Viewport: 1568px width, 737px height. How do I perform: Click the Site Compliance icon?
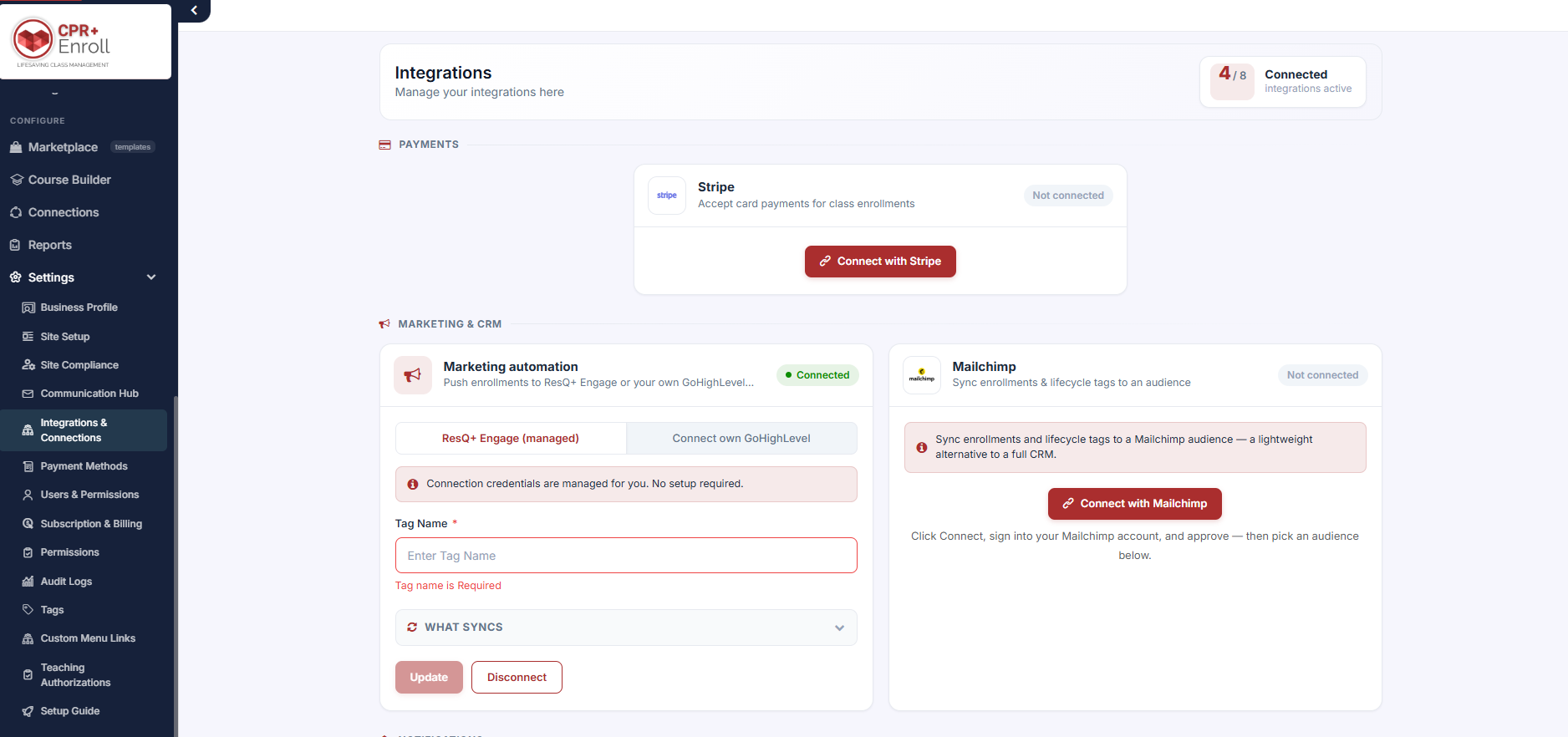(28, 365)
